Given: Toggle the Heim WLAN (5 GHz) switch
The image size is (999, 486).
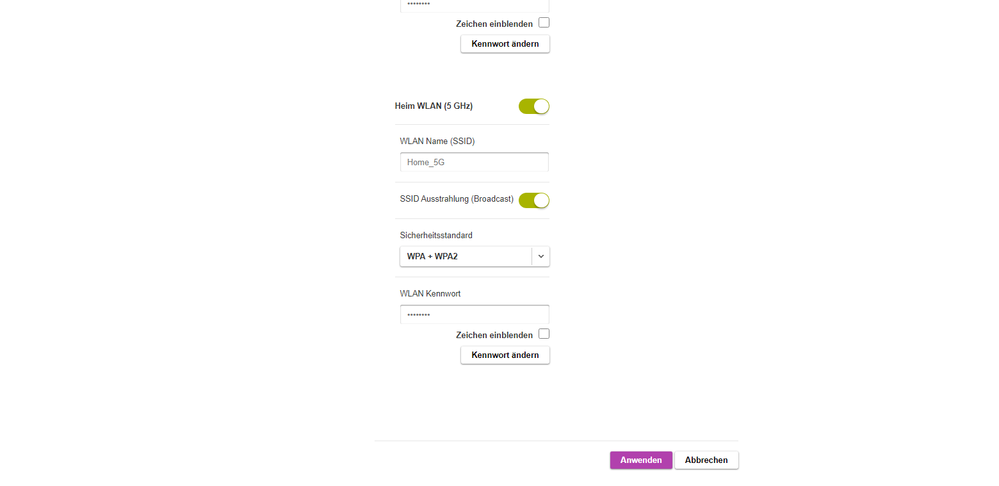Looking at the screenshot, I should point(534,106).
